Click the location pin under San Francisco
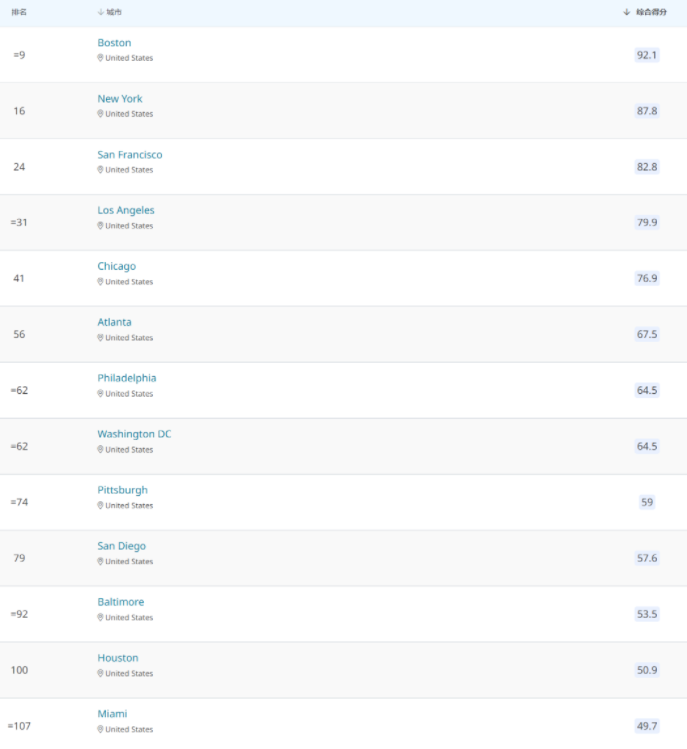The height and width of the screenshot is (749, 687). tap(100, 170)
